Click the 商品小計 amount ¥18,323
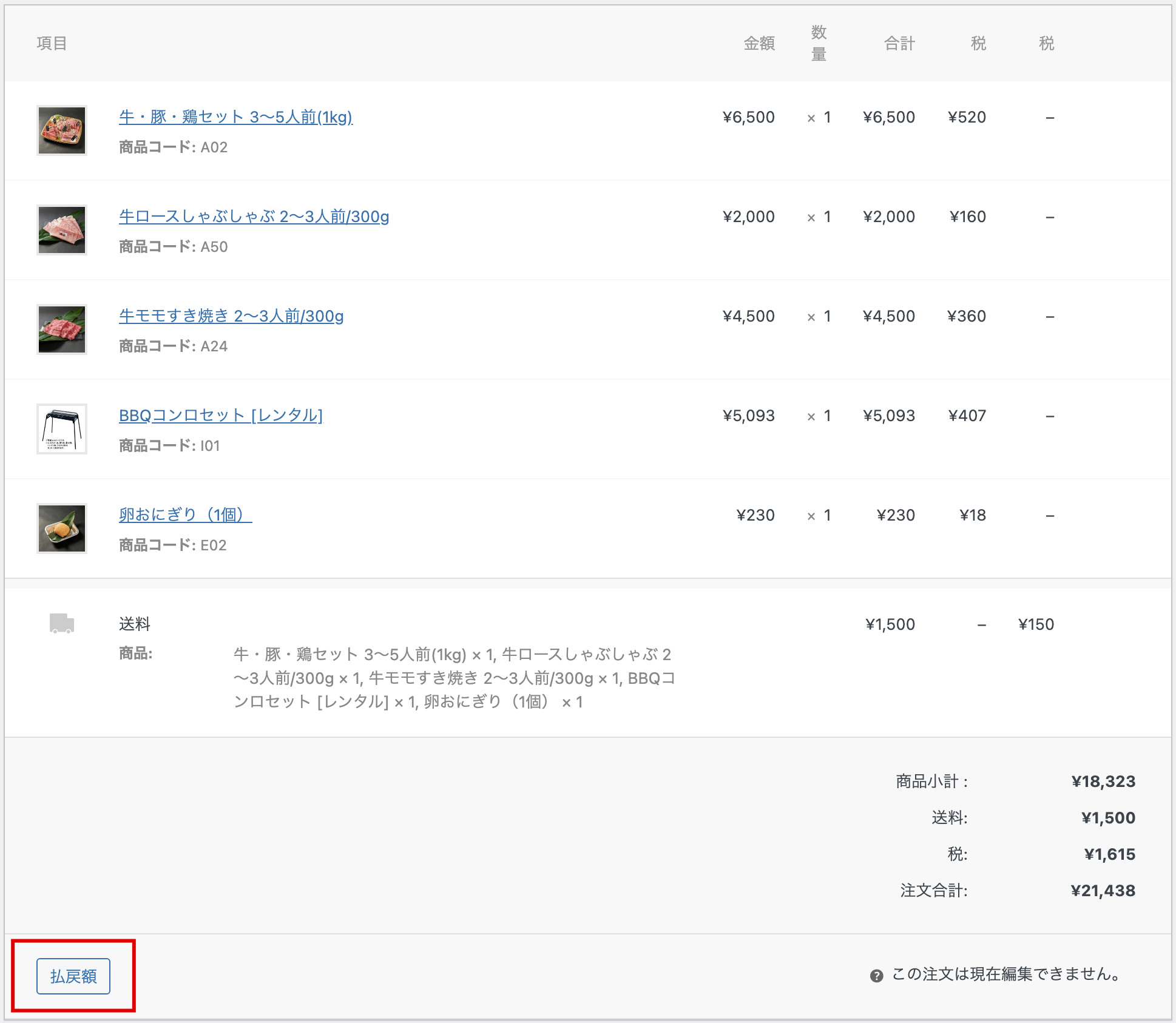Screen dimensions: 1176x1023 1103,782
